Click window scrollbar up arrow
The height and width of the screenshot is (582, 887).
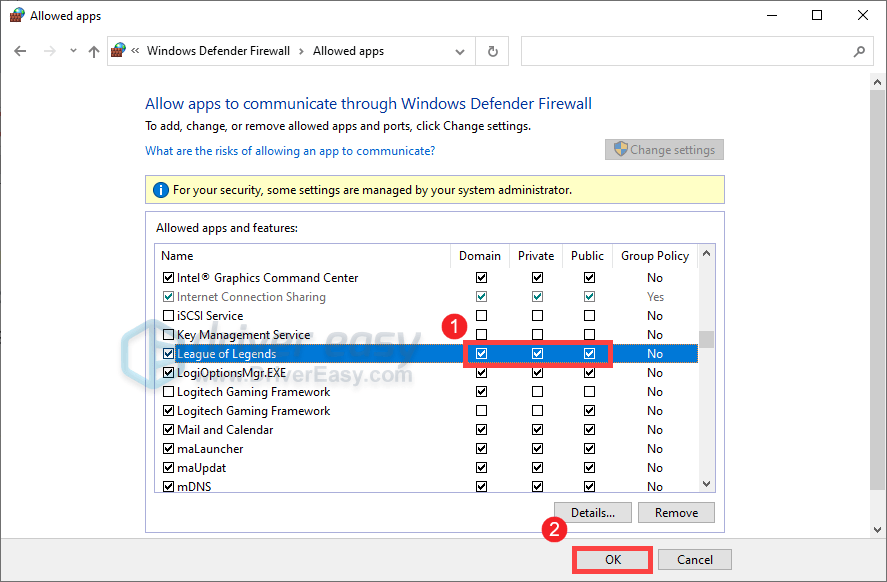pos(877,82)
